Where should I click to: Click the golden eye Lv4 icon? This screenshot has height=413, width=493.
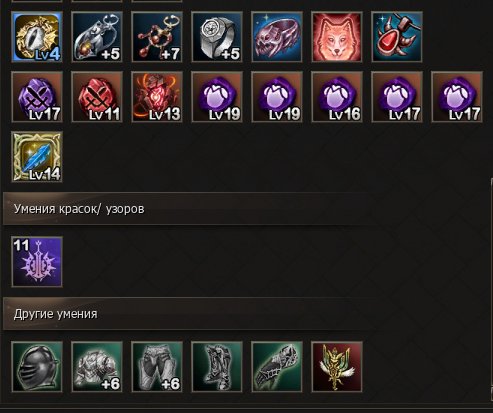point(37,37)
